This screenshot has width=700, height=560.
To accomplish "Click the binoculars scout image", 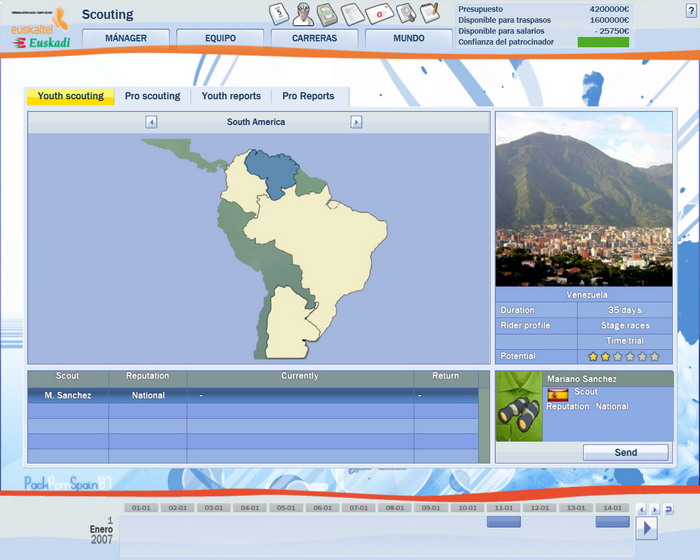I will click(x=518, y=406).
